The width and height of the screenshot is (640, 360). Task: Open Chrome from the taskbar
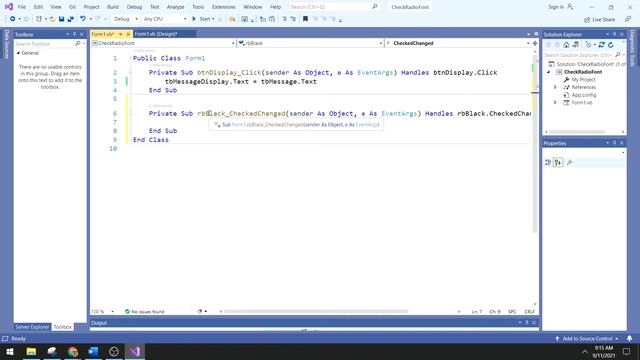73,351
